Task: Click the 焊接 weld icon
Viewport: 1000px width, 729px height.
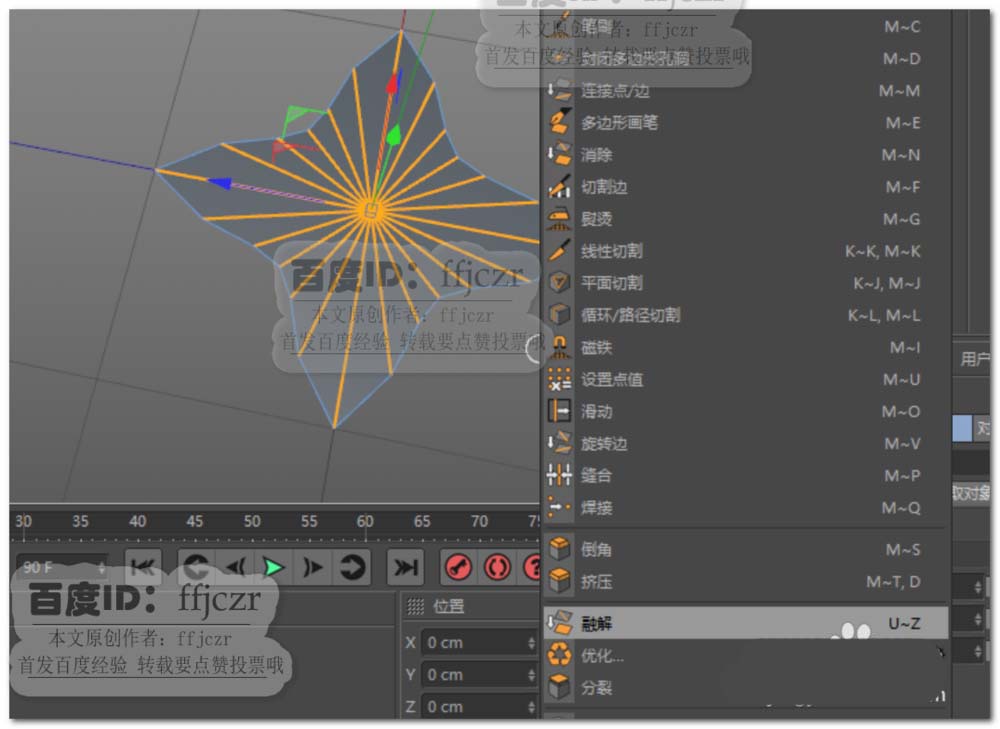Action: [559, 507]
